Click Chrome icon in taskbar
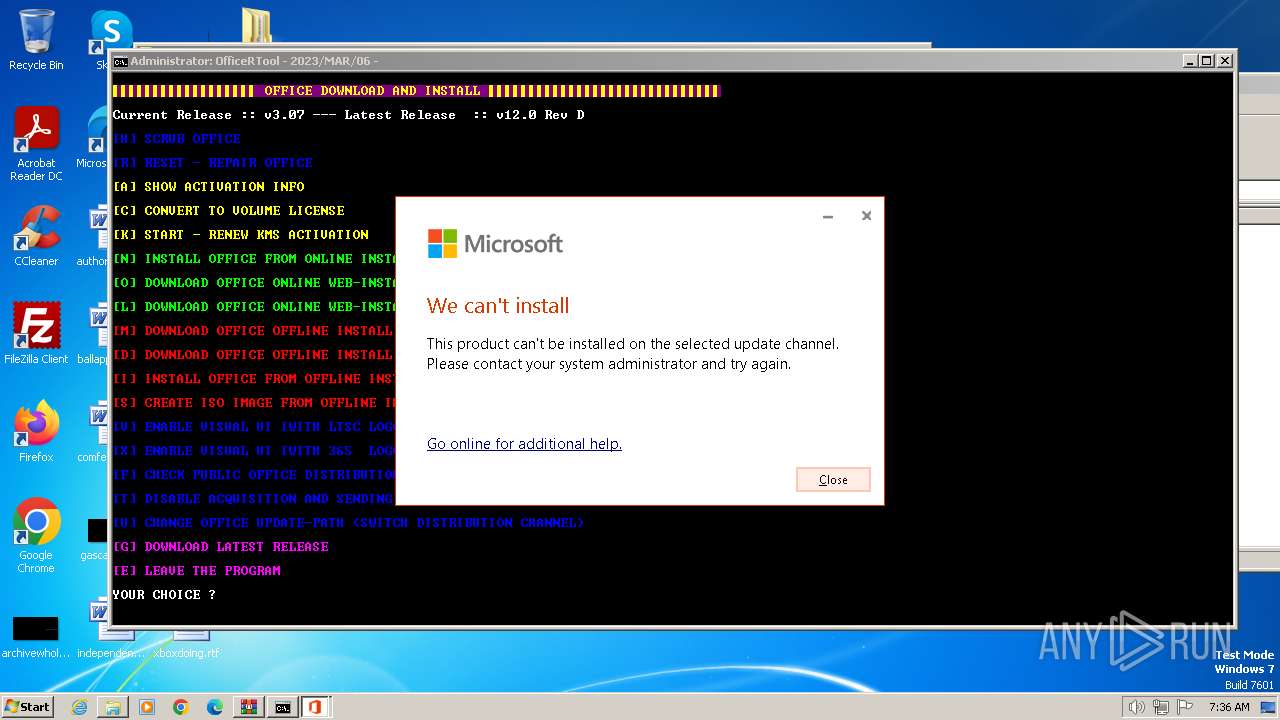1280x720 pixels. pyautogui.click(x=181, y=707)
